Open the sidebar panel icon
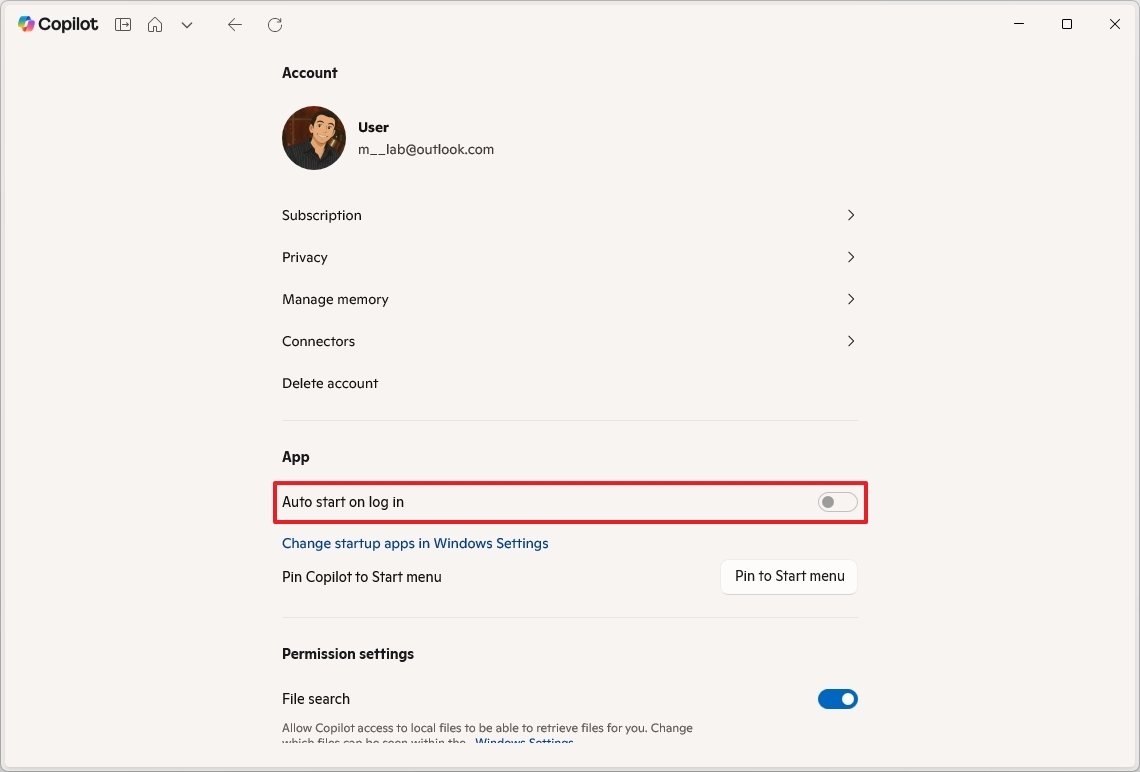 (122, 24)
